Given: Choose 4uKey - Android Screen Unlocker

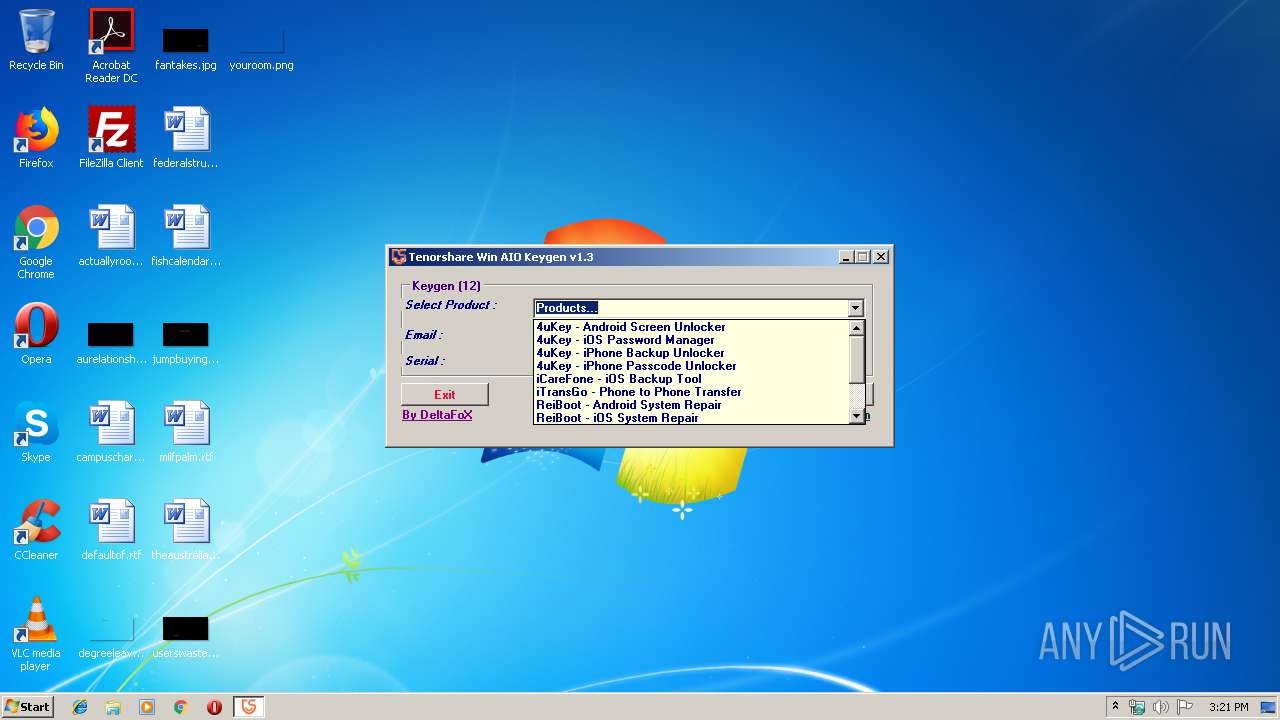Looking at the screenshot, I should point(691,327).
